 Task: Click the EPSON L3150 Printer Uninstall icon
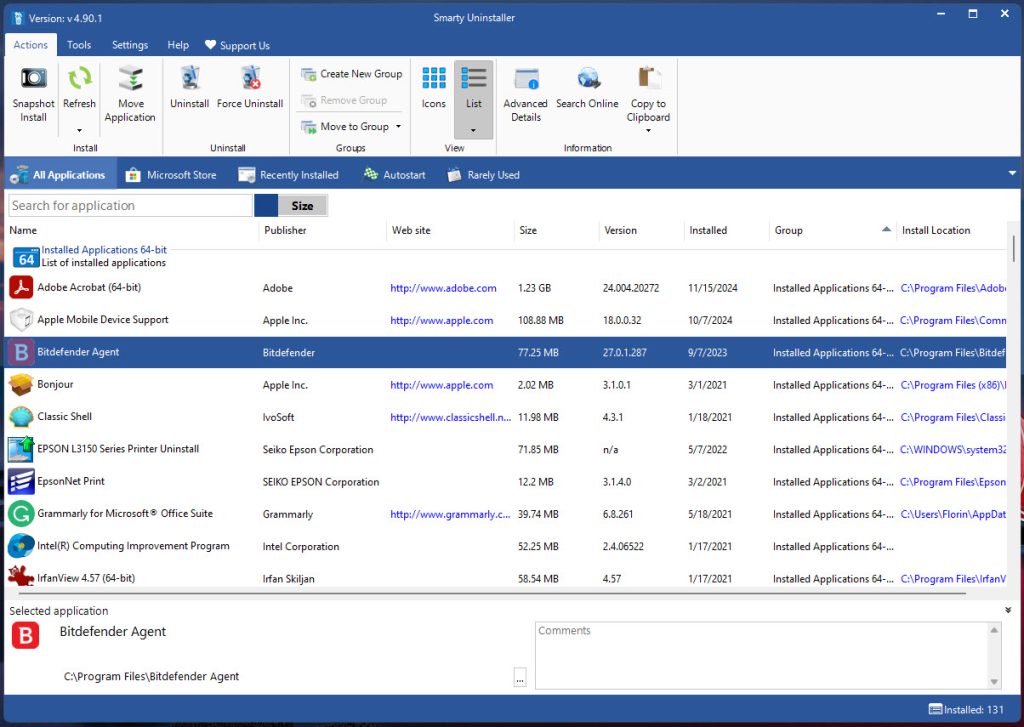[21, 449]
